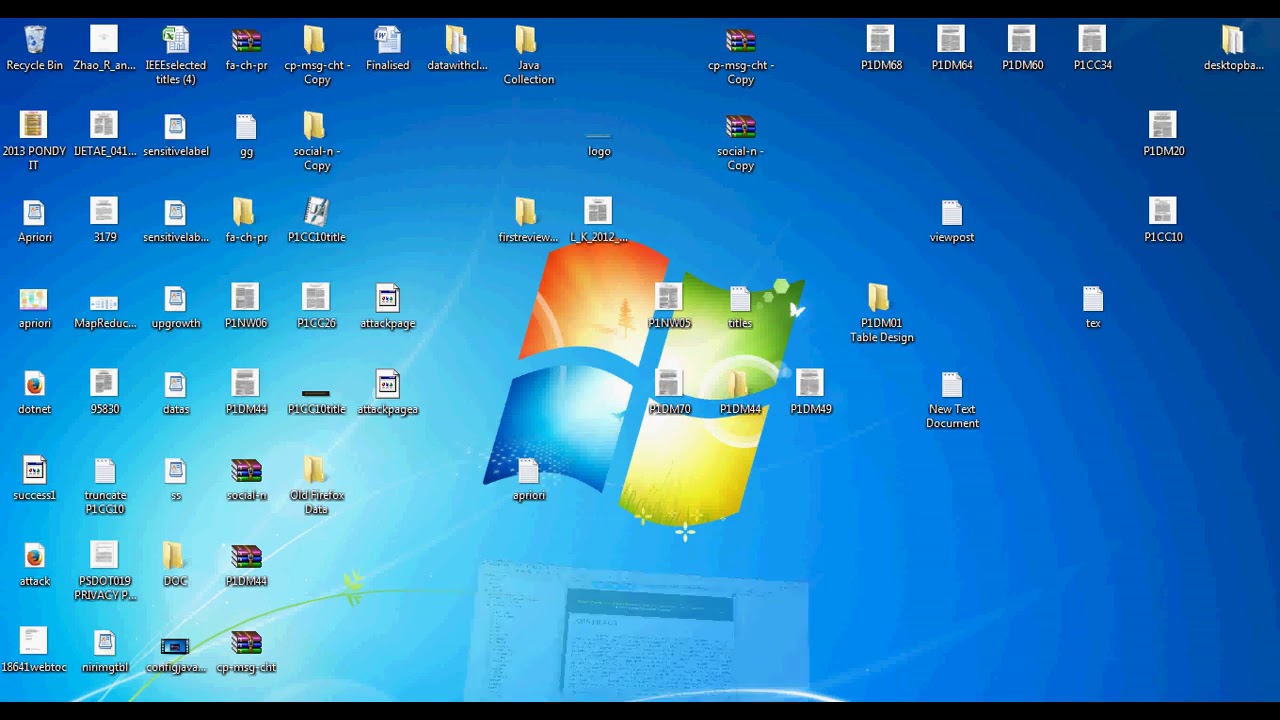
Task: Select the 95830 document icon
Action: point(104,385)
